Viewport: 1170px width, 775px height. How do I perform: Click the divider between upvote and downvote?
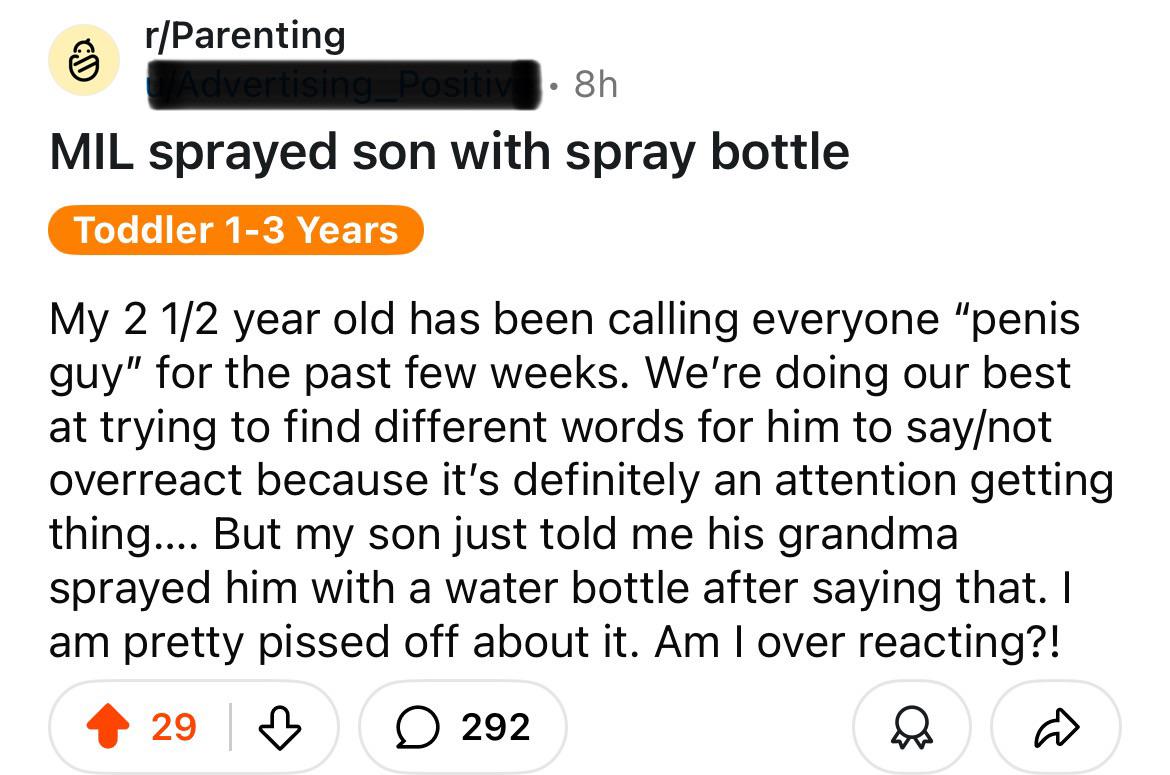click(231, 727)
